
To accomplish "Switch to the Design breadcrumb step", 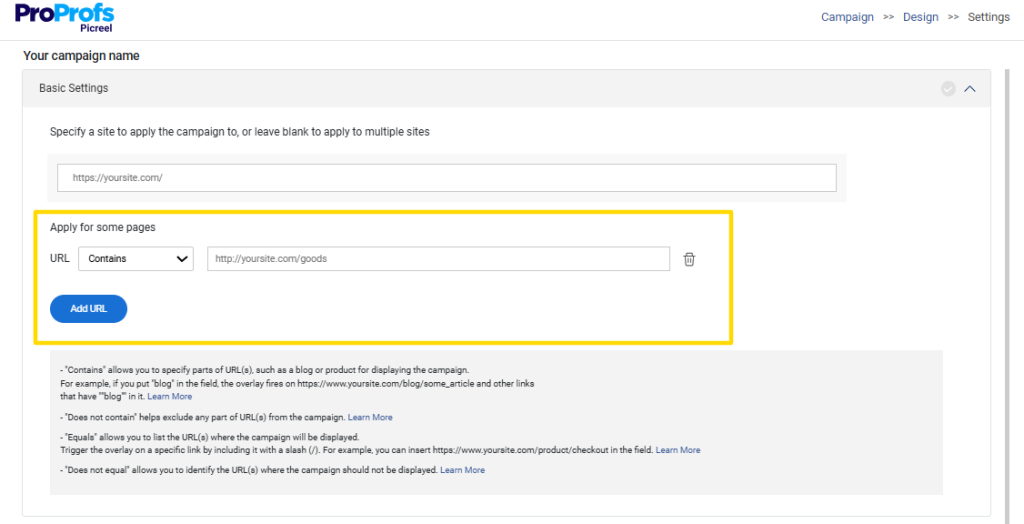I will click(x=920, y=17).
